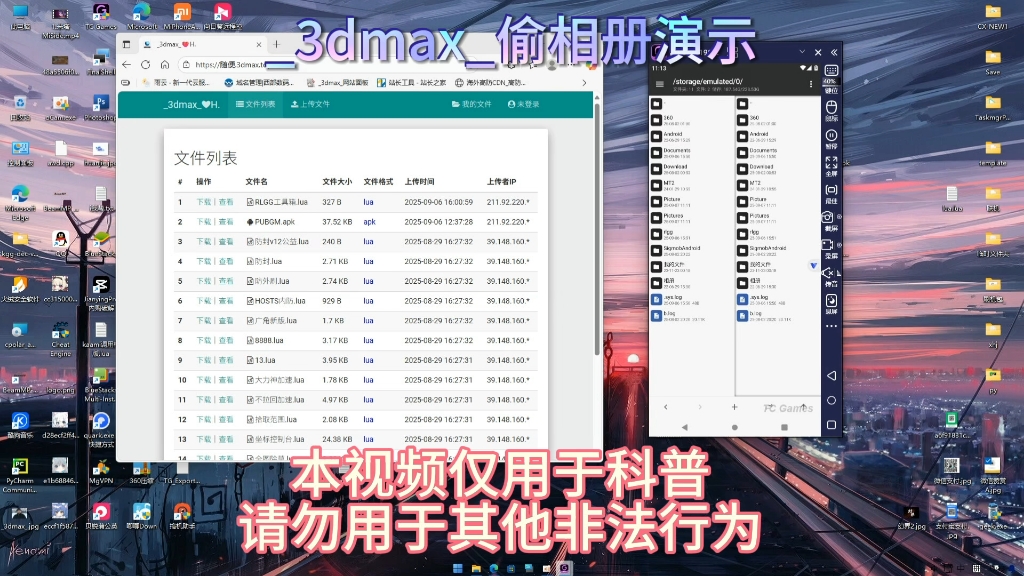Image resolution: width=1024 pixels, height=576 pixels.
Task: Open the emulator title bar dropdown
Action: point(802,52)
